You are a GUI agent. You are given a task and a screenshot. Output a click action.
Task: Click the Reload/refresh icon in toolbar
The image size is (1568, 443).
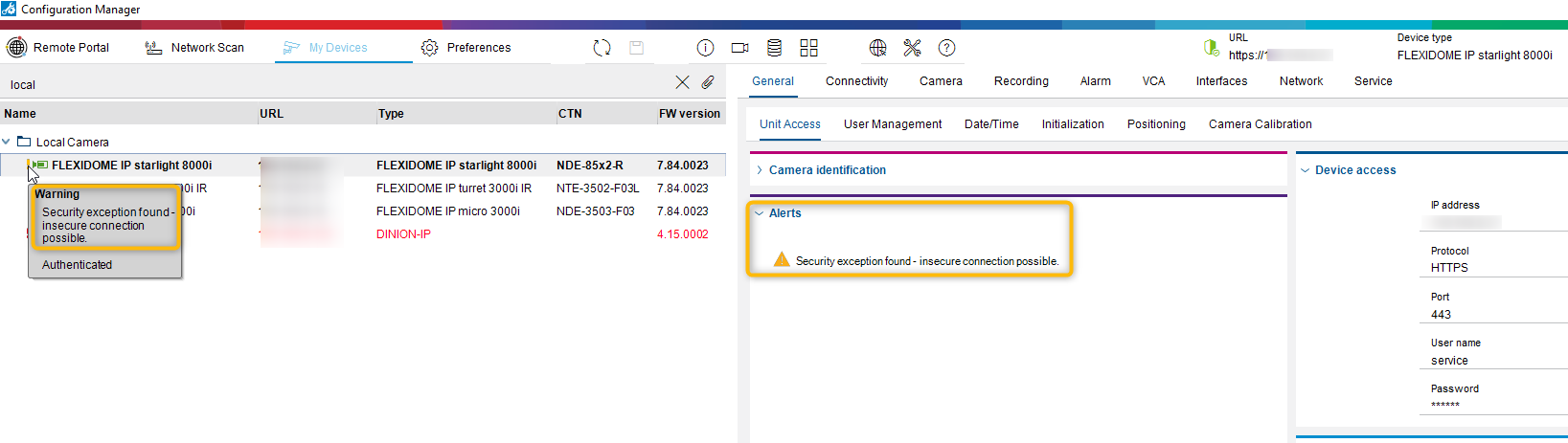coord(602,48)
